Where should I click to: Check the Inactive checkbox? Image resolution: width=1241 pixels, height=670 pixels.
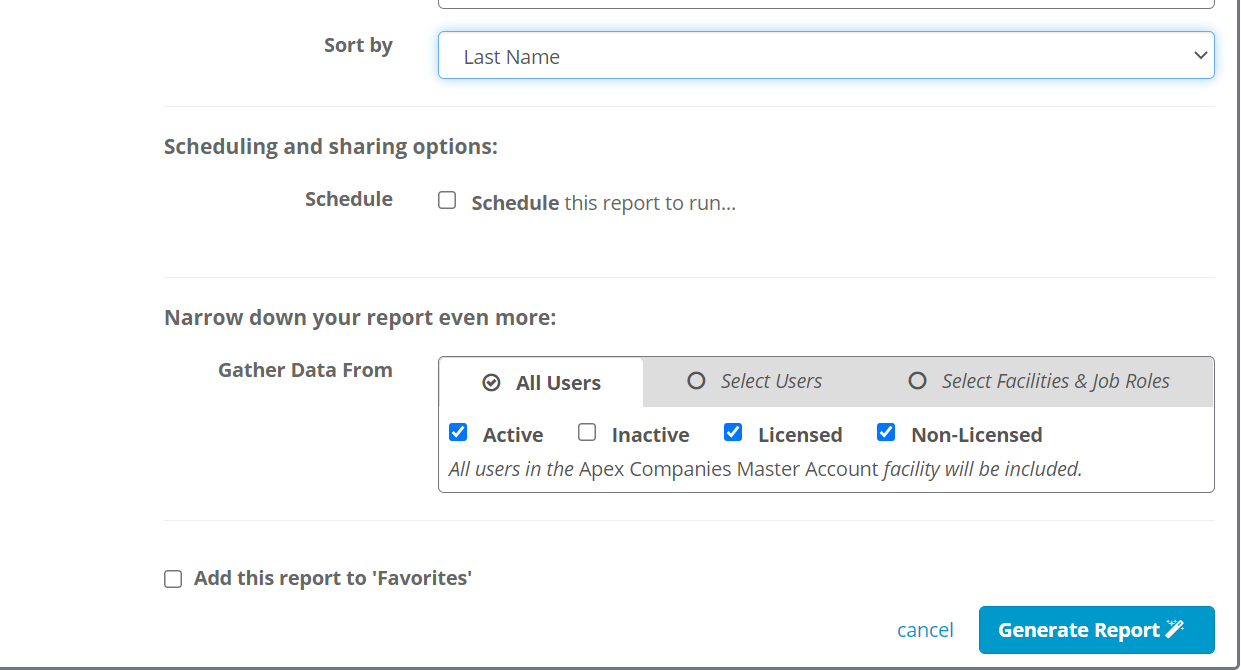(587, 432)
